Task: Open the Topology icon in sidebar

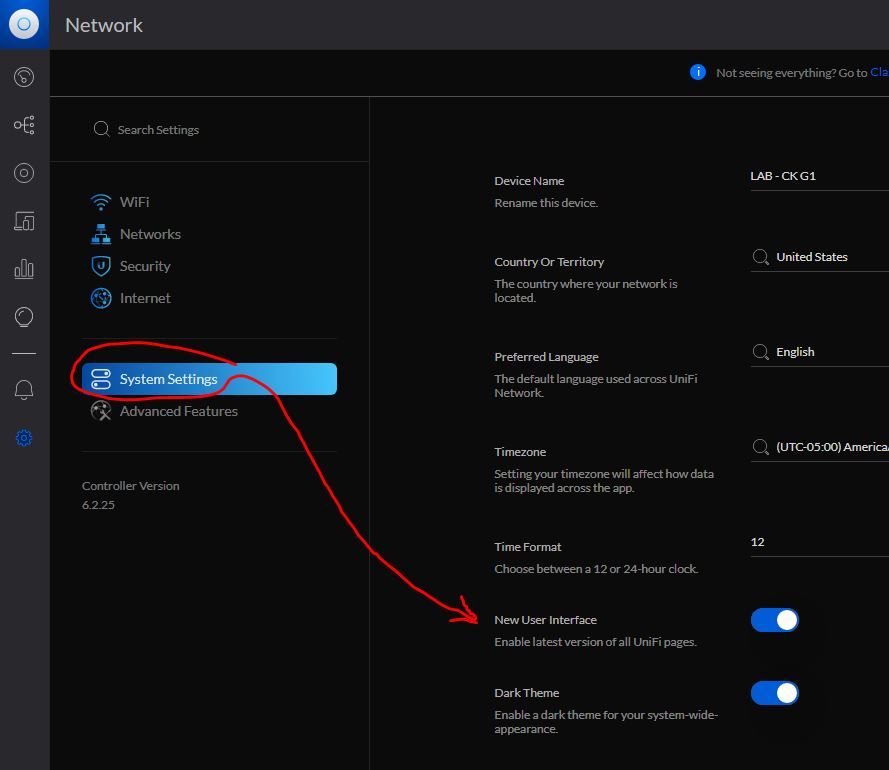Action: [x=24, y=125]
